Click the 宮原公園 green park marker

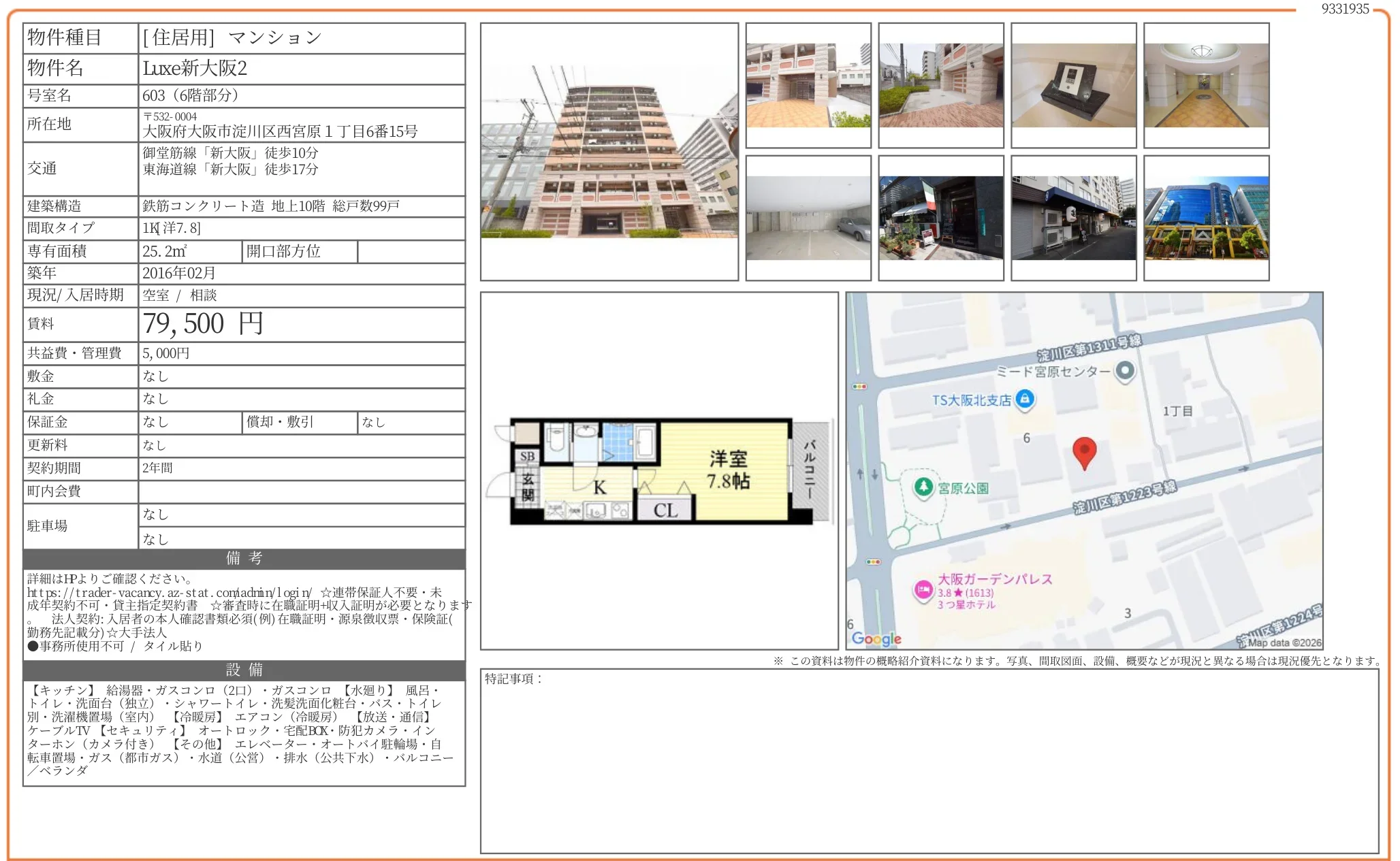[x=923, y=487]
